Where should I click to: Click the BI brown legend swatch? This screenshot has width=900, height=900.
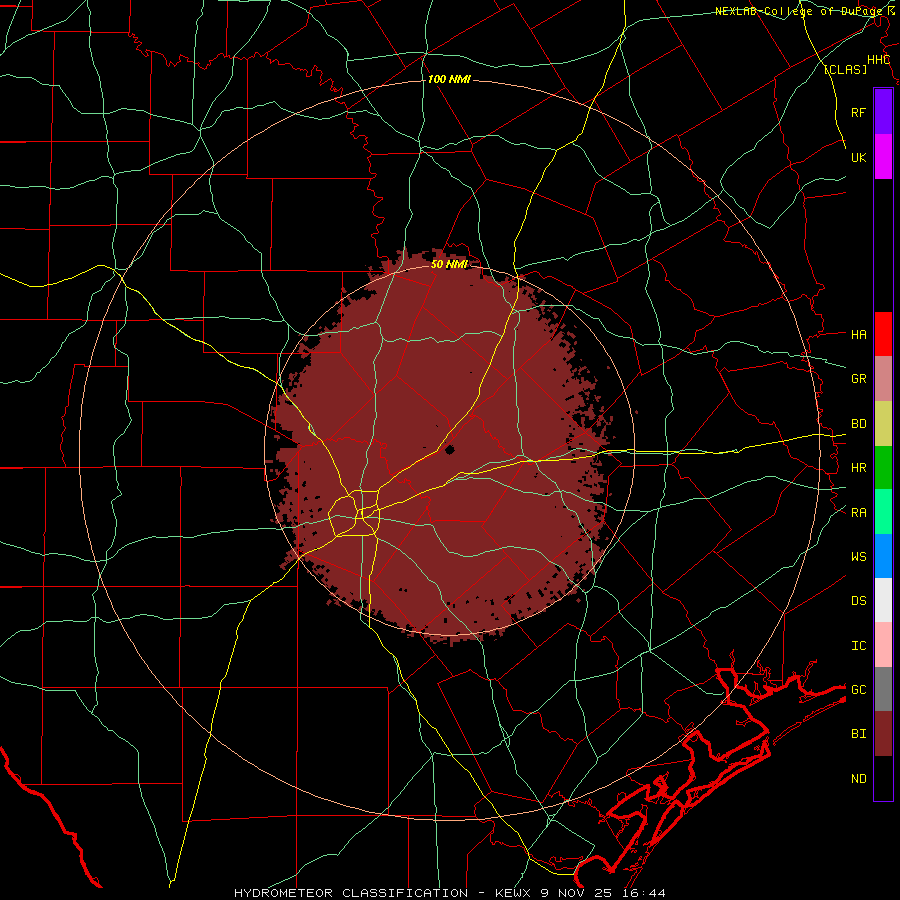883,734
